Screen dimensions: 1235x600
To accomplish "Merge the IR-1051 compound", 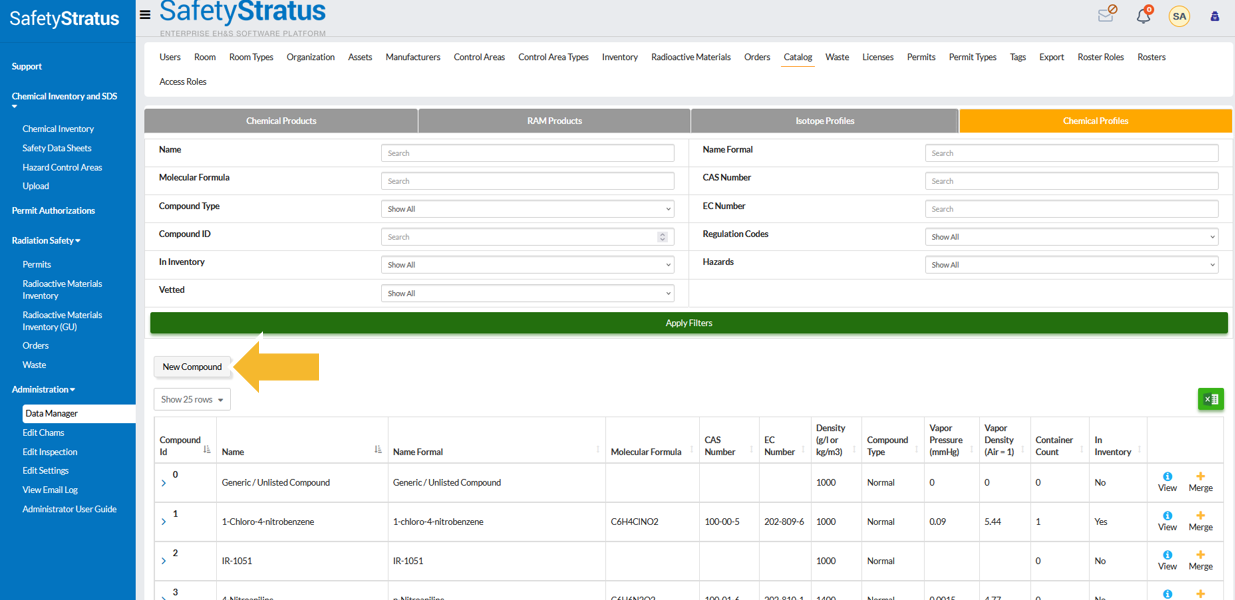I will [x=1200, y=560].
